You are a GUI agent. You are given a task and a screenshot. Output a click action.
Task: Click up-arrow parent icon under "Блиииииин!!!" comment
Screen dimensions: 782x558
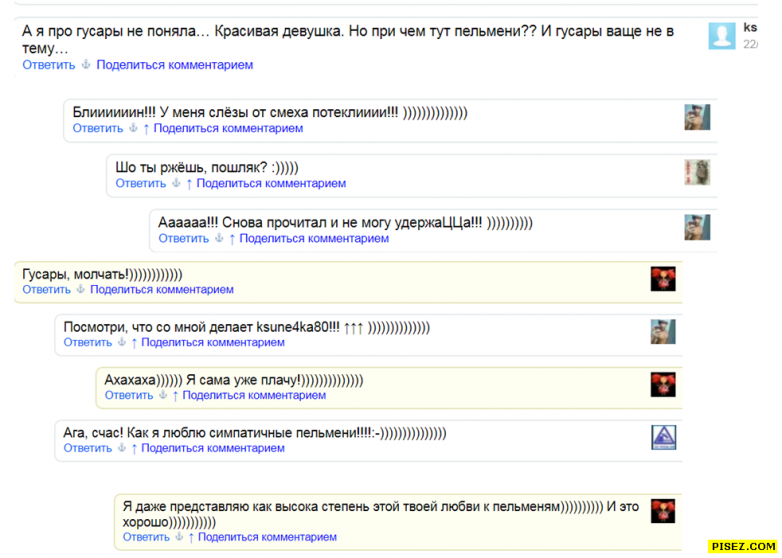click(147, 129)
